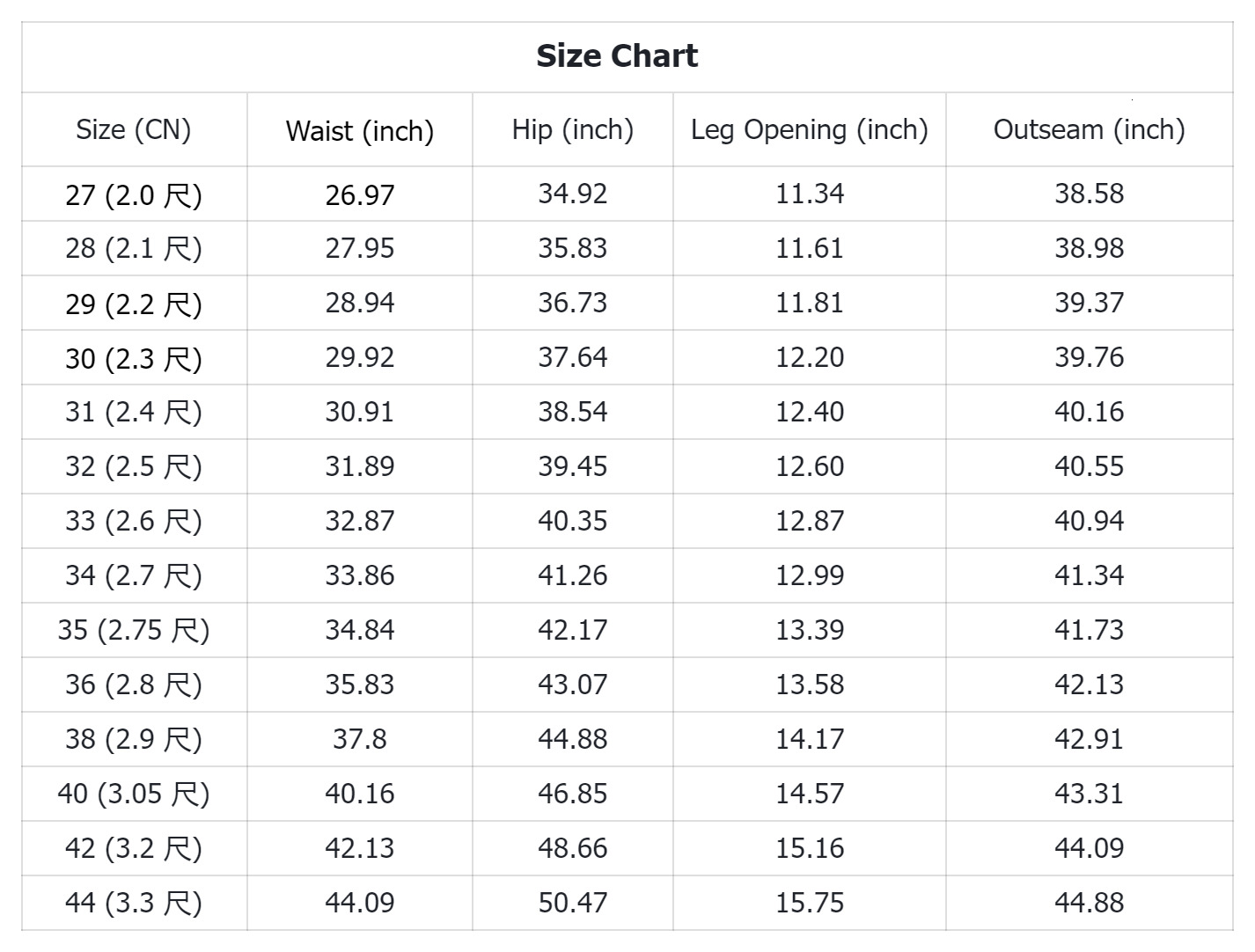Select the Hip (inch) column header
Viewport: 1255px width, 952px height.
[x=573, y=130]
